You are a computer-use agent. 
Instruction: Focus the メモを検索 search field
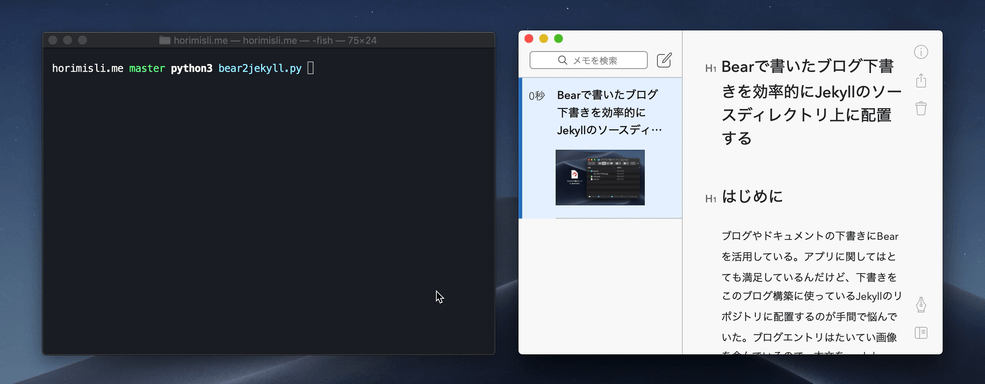tap(589, 60)
